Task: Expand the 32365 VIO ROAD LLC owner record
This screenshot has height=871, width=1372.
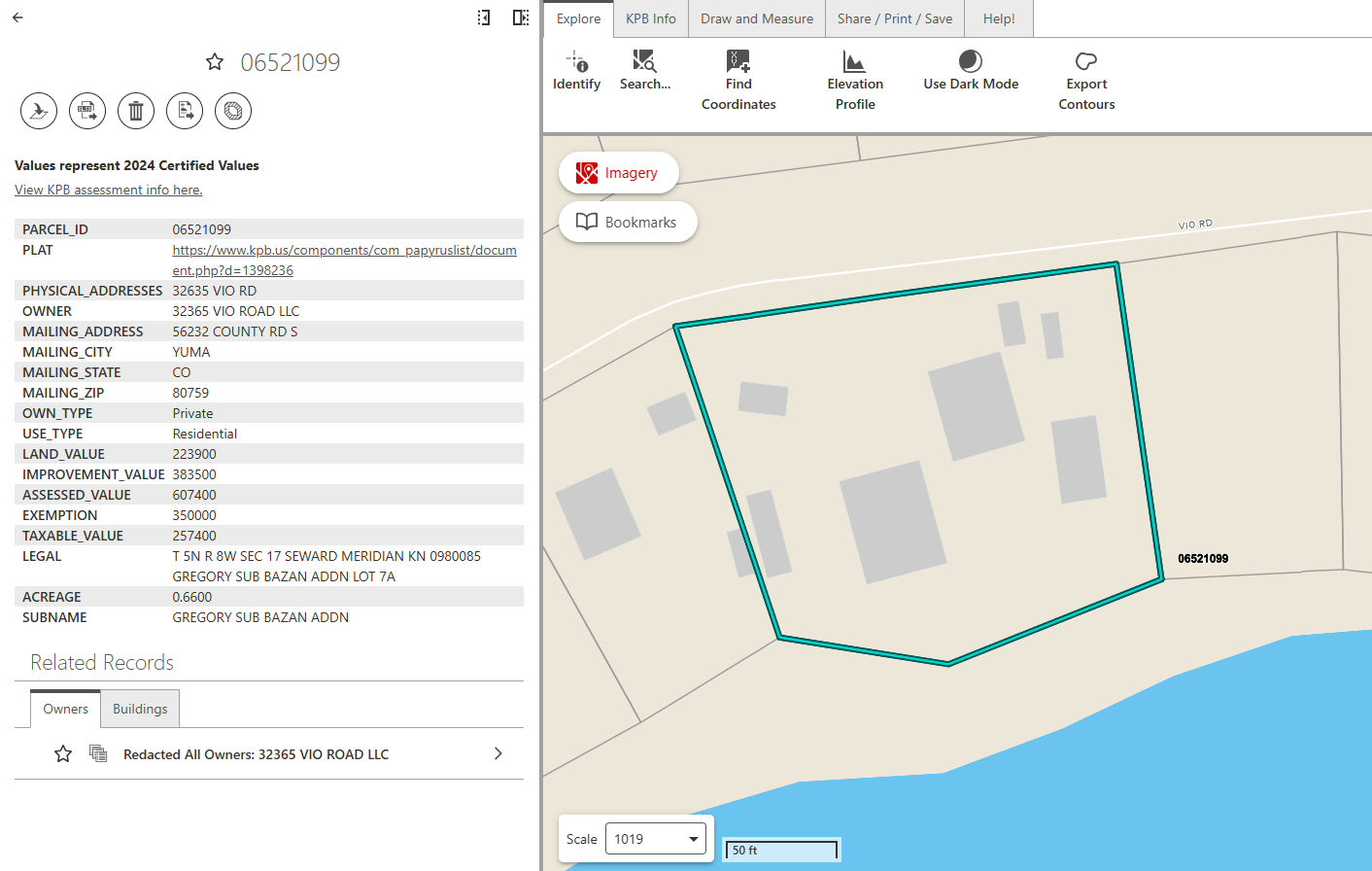Action: coord(498,753)
